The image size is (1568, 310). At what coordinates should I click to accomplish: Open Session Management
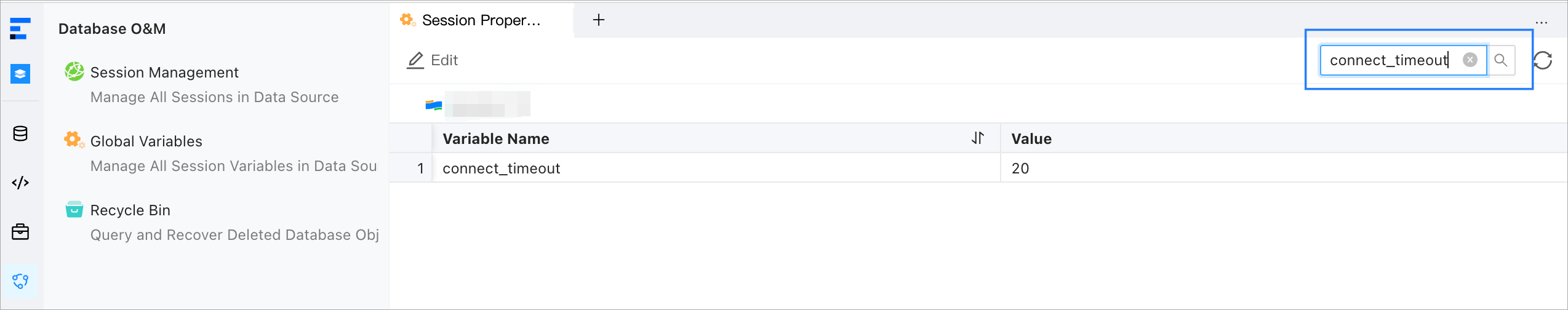click(x=164, y=73)
